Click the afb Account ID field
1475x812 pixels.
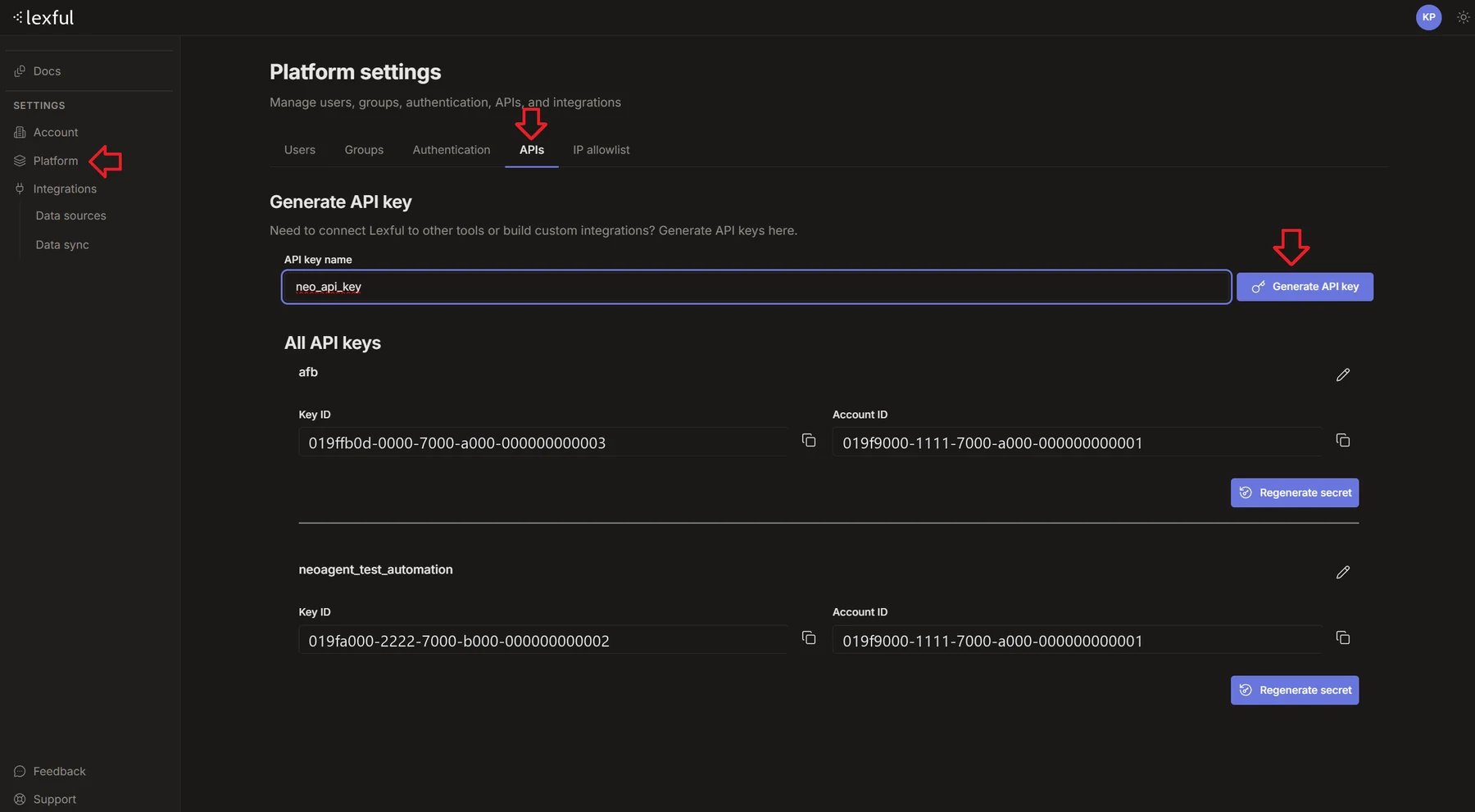point(1078,442)
